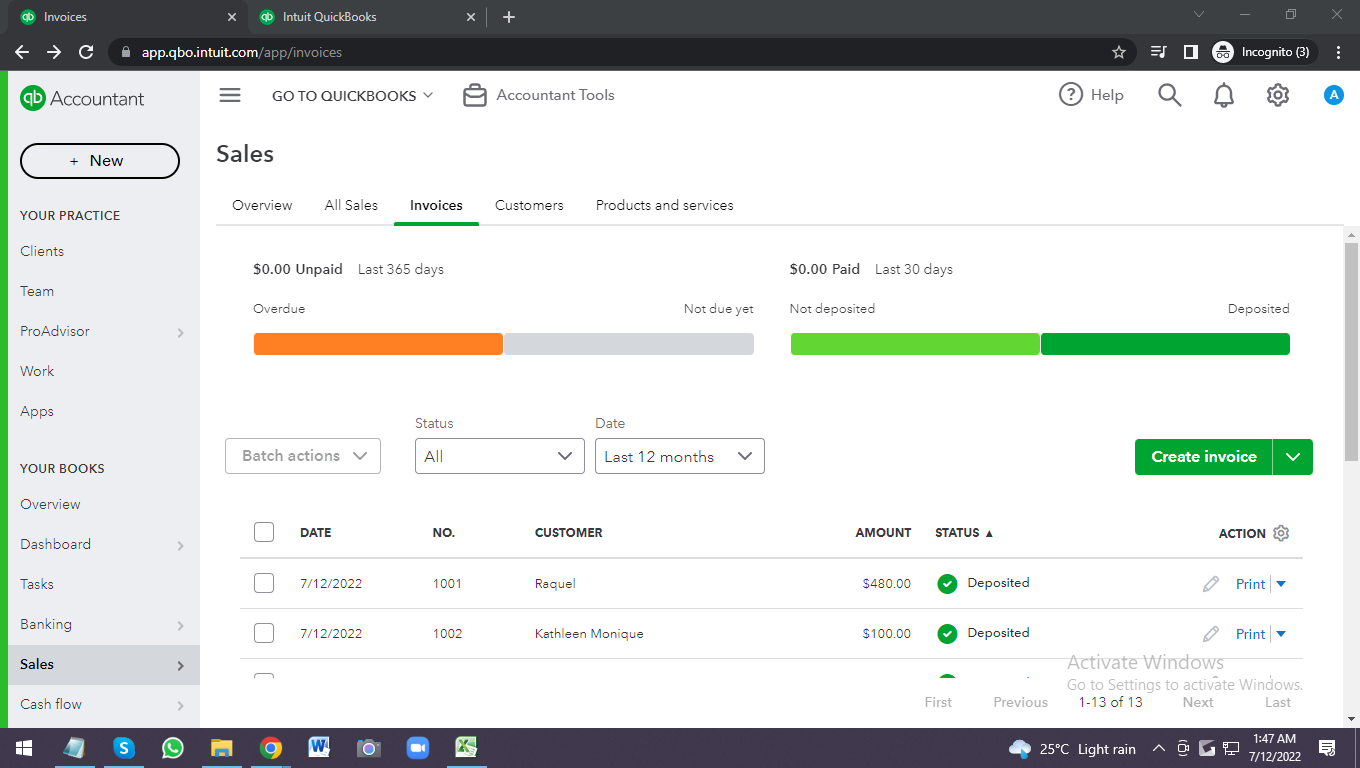Viewport: 1360px width, 768px height.
Task: Click the gray Not due yet bar
Action: click(629, 344)
